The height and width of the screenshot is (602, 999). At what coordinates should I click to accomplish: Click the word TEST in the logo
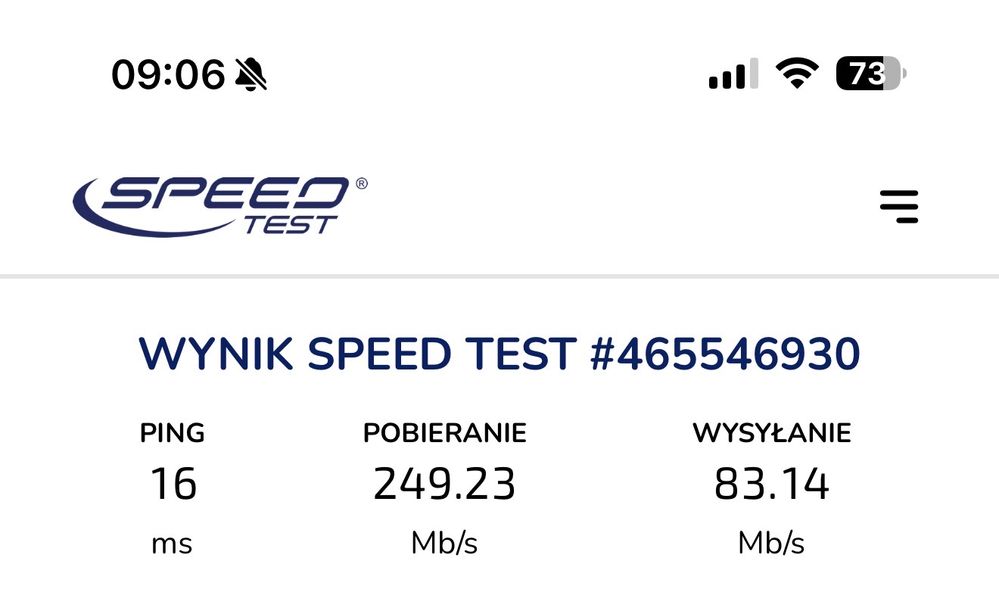pos(288,224)
